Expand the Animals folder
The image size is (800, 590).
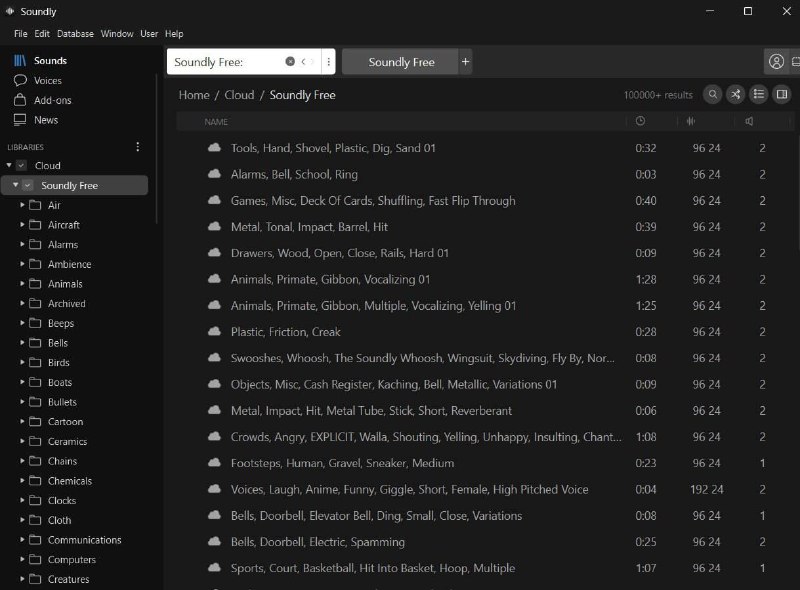tap(22, 283)
